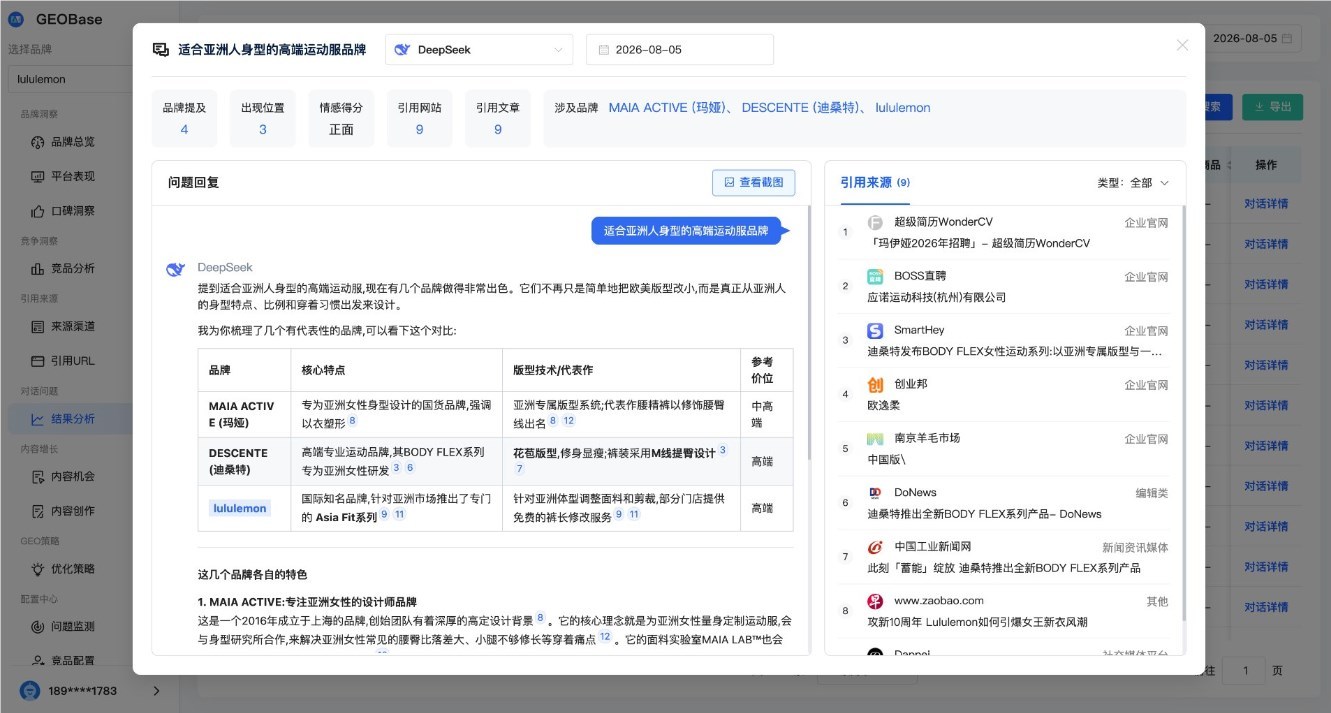
Task: Go to 竞品分析 page
Action: click(72, 268)
